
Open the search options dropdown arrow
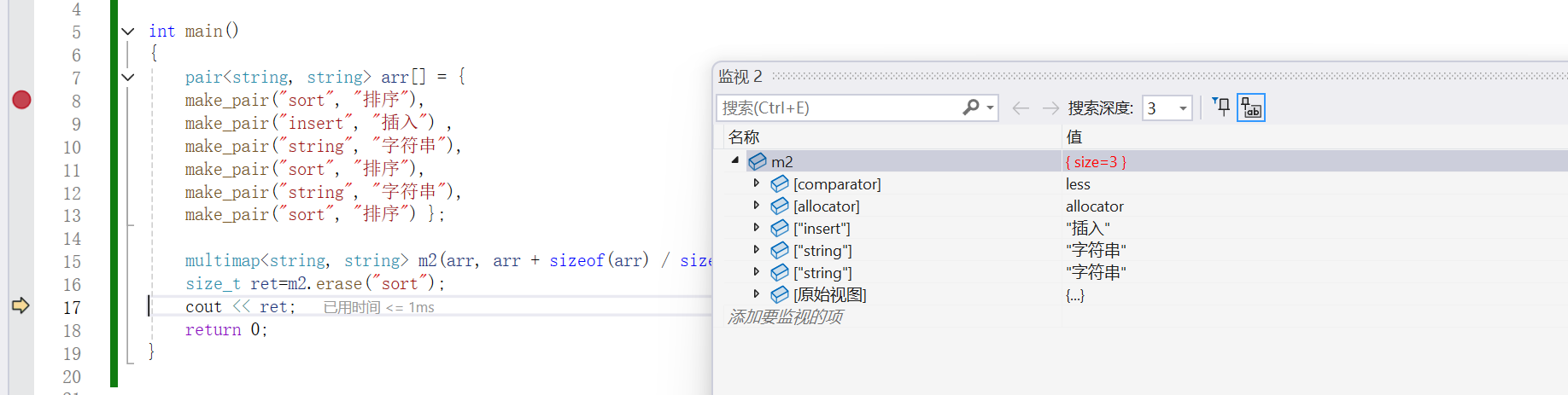point(991,108)
